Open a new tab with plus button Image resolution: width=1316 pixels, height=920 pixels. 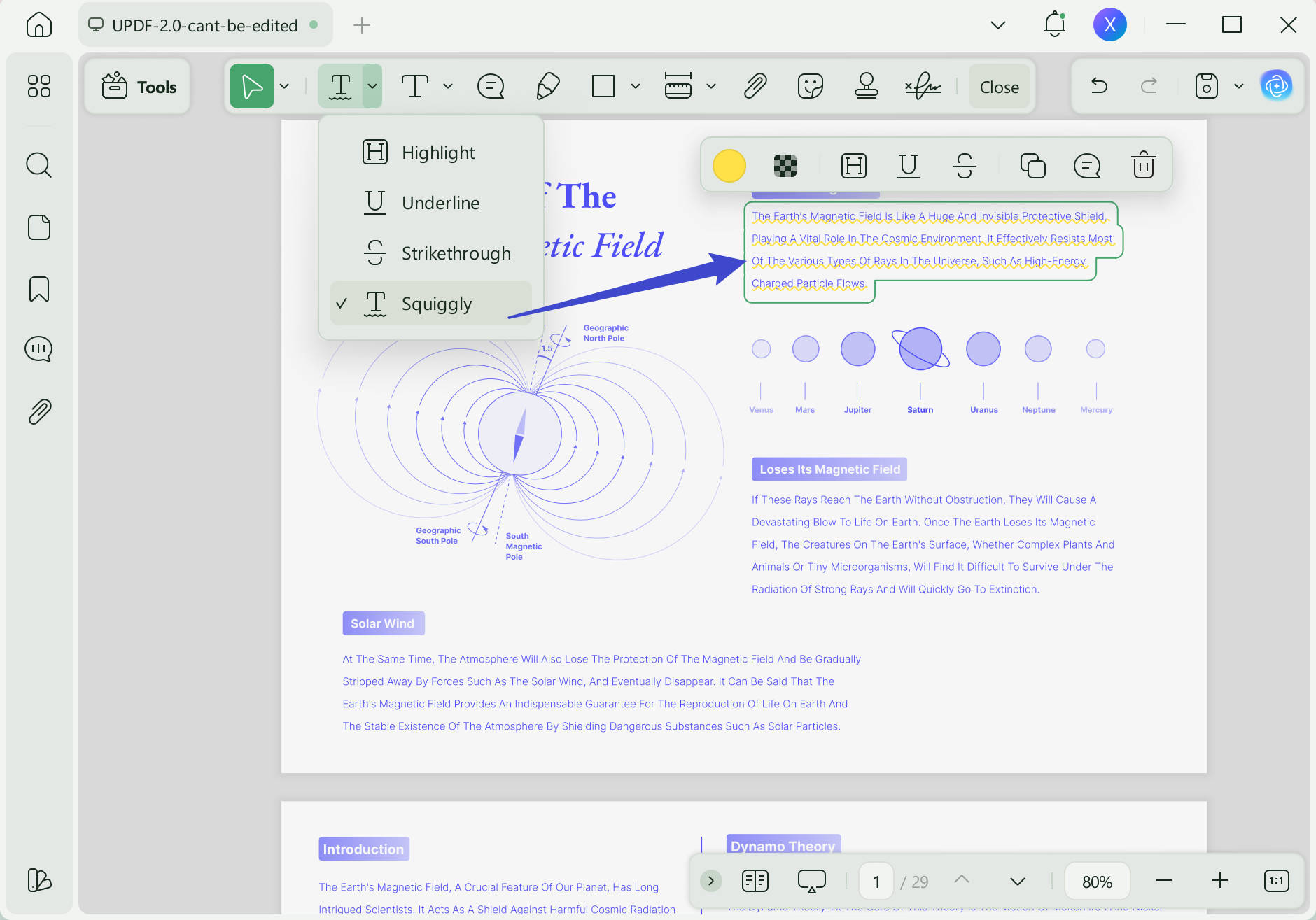click(x=362, y=25)
